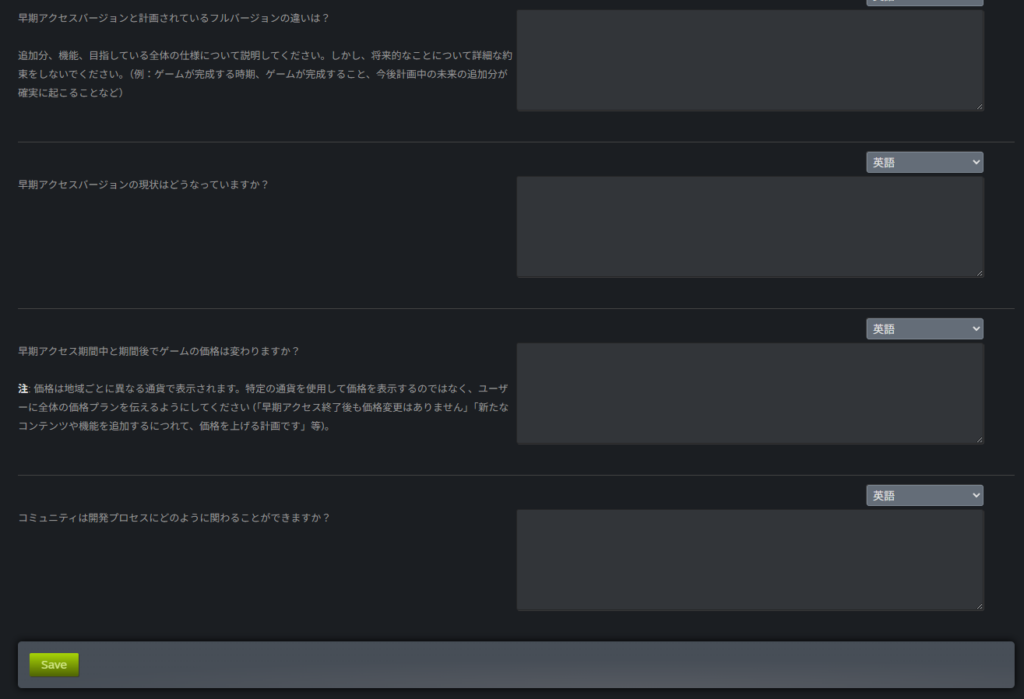Image resolution: width=1024 pixels, height=699 pixels.
Task: Select the price change answer text box
Action: coord(749,393)
